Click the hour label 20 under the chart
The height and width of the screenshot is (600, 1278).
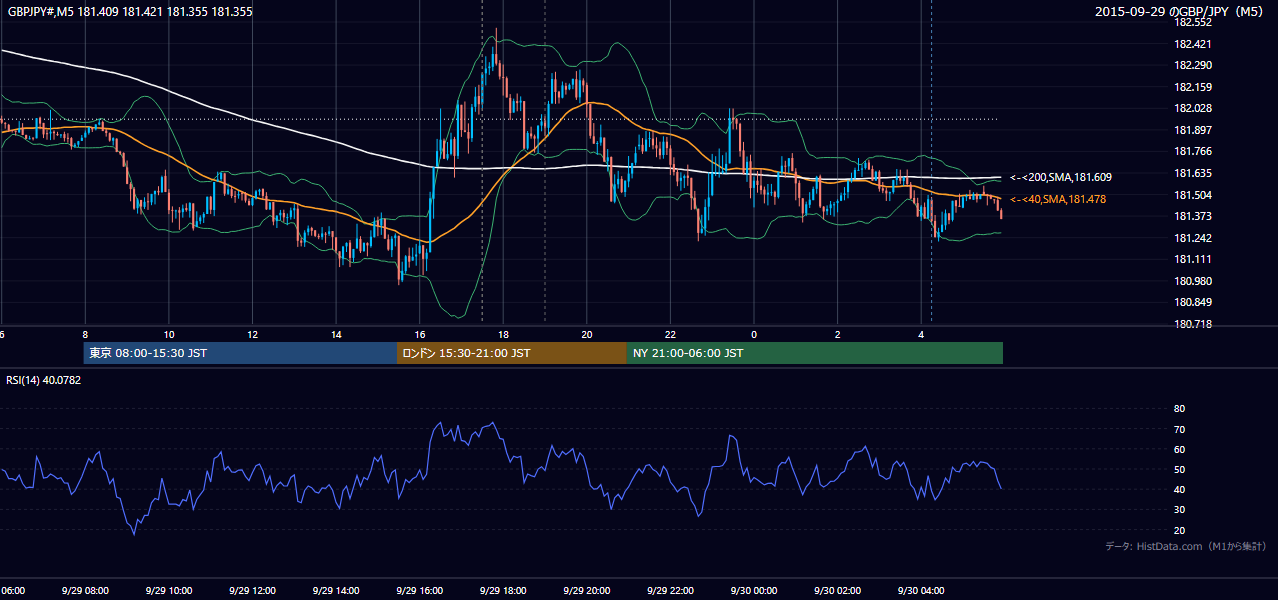tap(587, 334)
